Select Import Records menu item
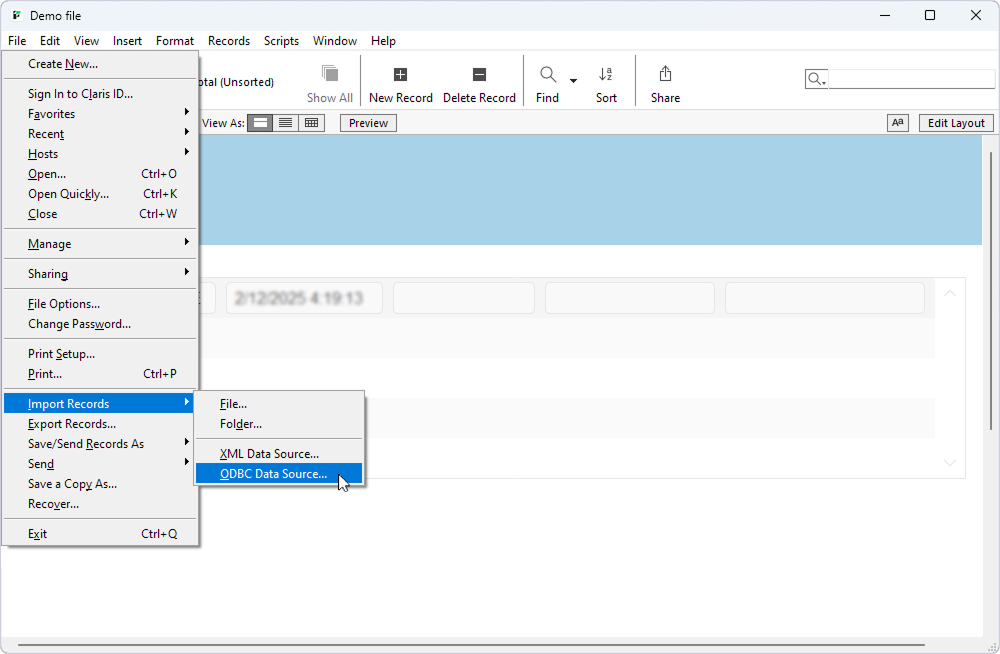1000x654 pixels. click(x=99, y=403)
